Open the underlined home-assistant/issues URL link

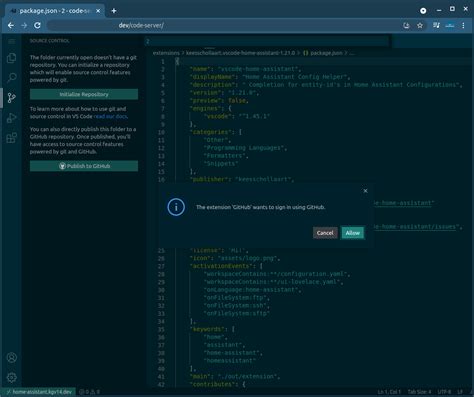click(x=415, y=227)
